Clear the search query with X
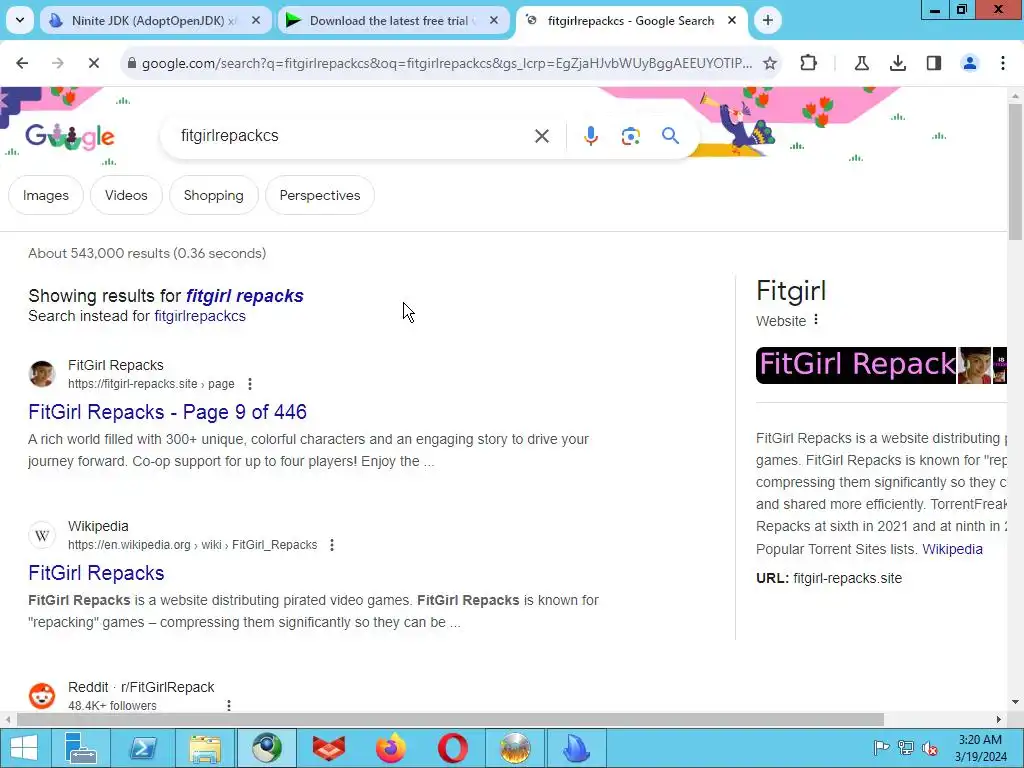The width and height of the screenshot is (1024, 768). coord(541,136)
